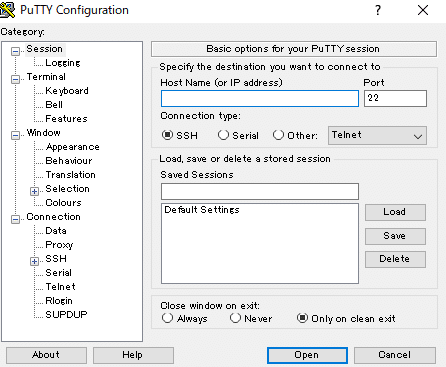
Task: Click the Load button
Action: point(395,212)
